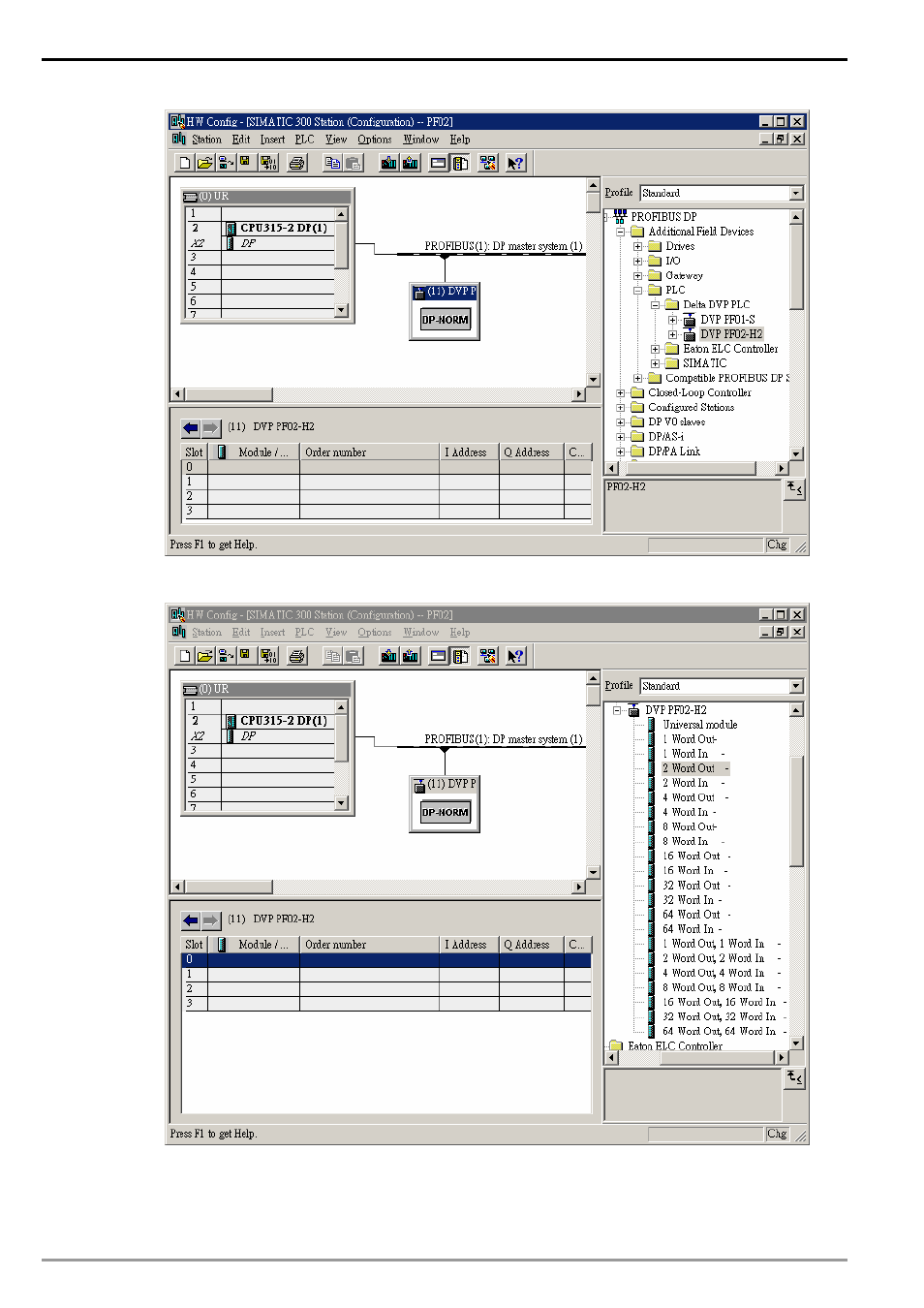Screen dimensions: 924x1308
Task: Click the Save diskette icon in upper window toolbar
Action: point(245,163)
